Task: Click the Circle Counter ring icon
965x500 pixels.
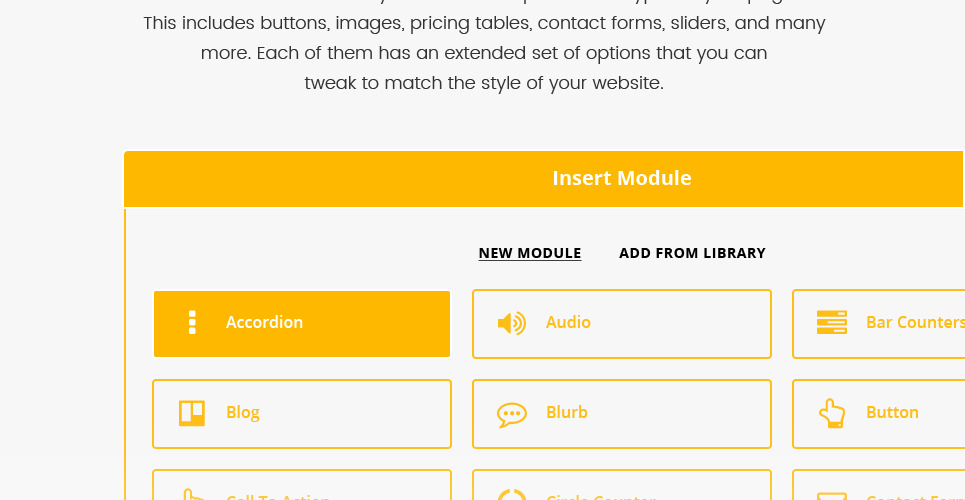Action: 511,495
